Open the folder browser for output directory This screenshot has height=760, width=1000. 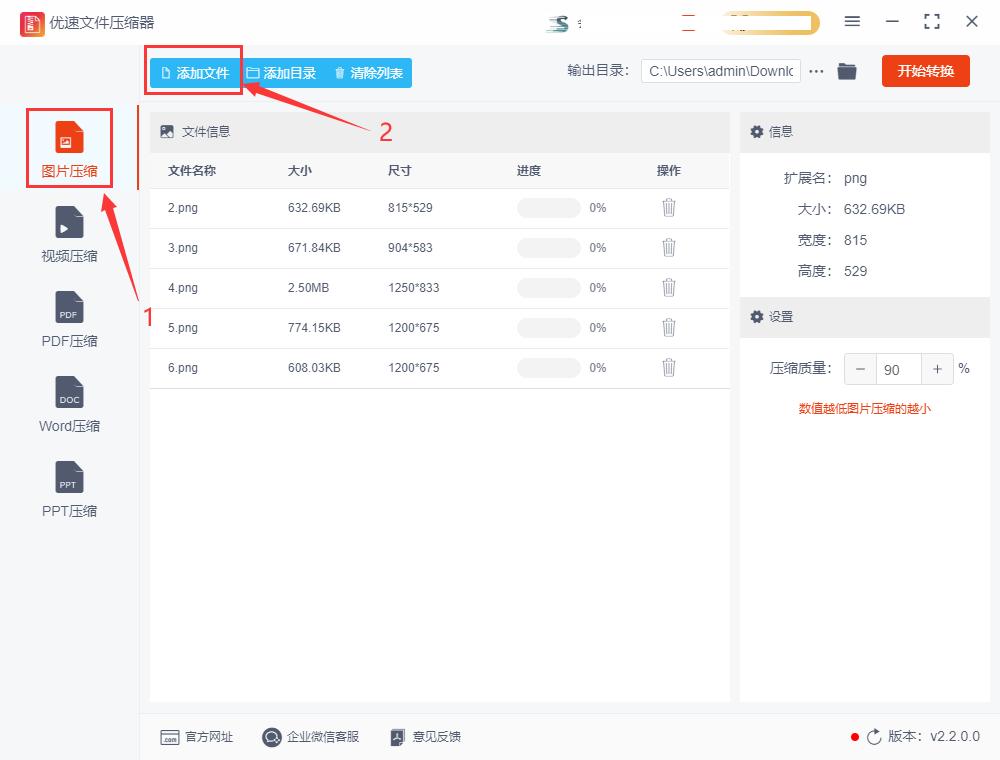point(846,70)
